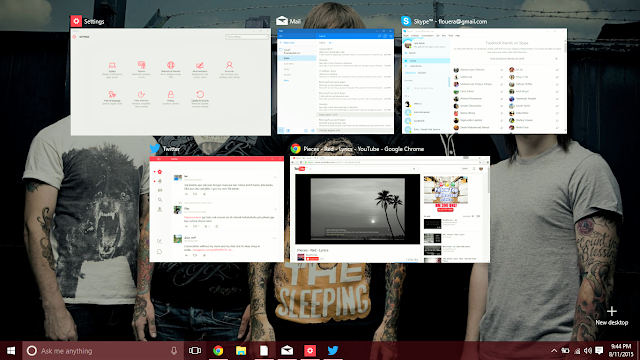Viewport: 640px width, 360px height.
Task: Open the Twitter app from the taskbar
Action: coord(333,351)
